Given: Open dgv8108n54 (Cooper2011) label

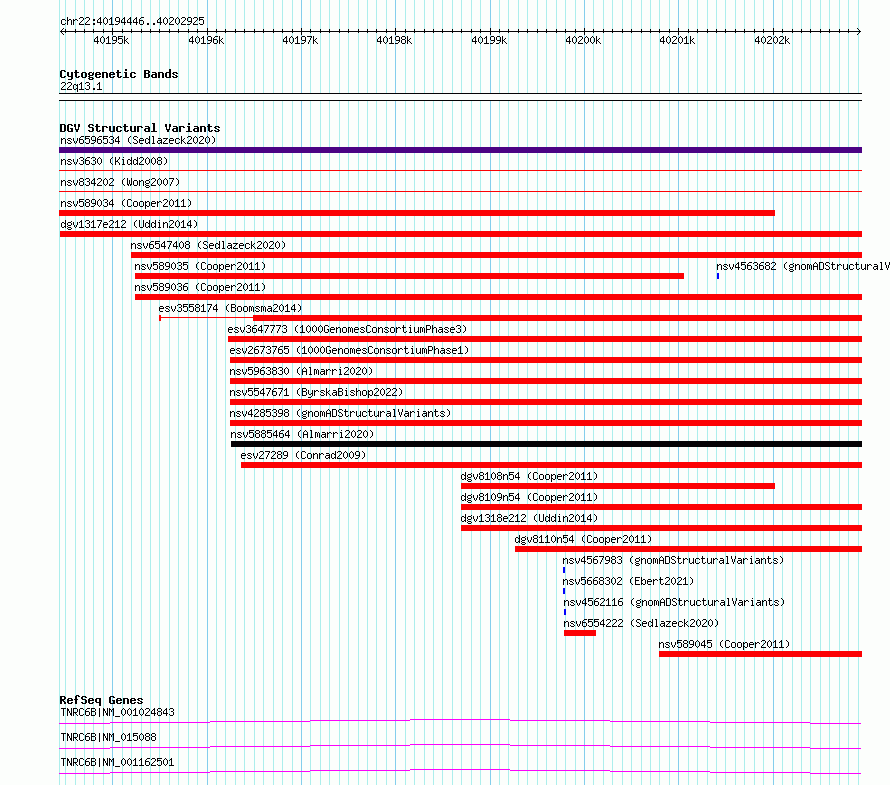Looking at the screenshot, I should [529, 476].
